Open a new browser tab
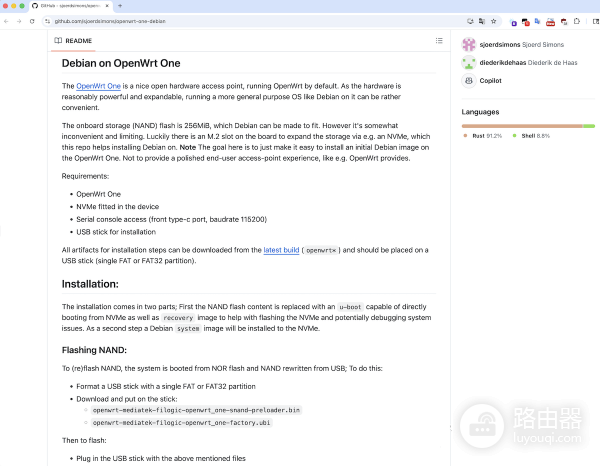Image resolution: width=600 pixels, height=466 pixels. point(120,6)
